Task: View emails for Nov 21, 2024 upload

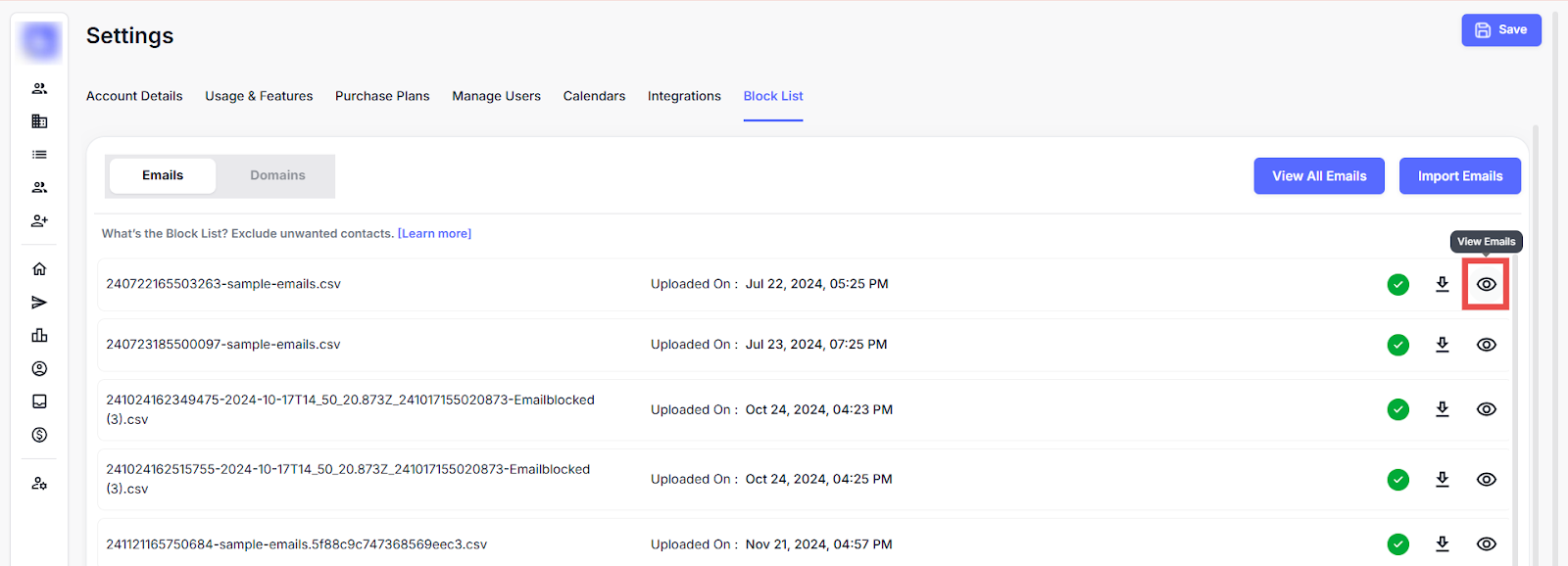Action: pos(1486,544)
